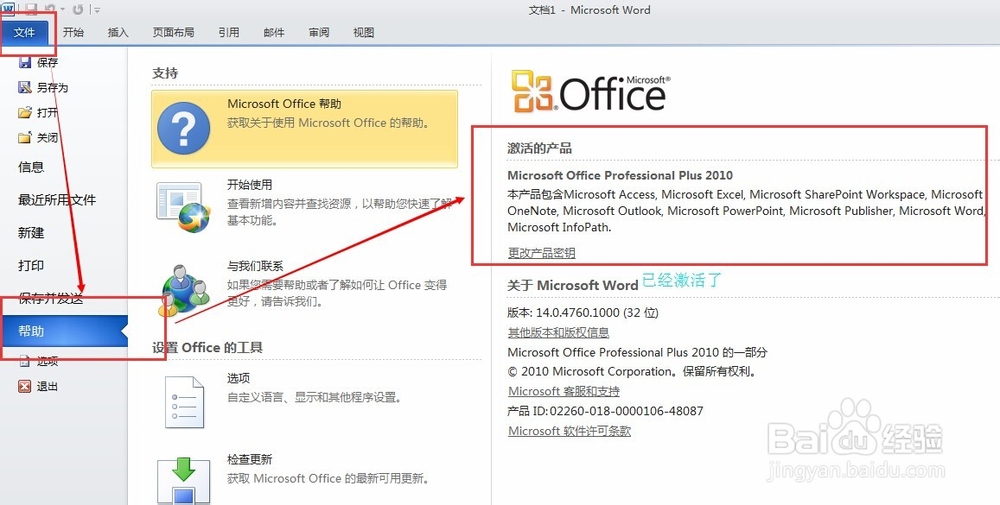
Task: Open the 其他版本和版权信息 link
Action: [558, 332]
